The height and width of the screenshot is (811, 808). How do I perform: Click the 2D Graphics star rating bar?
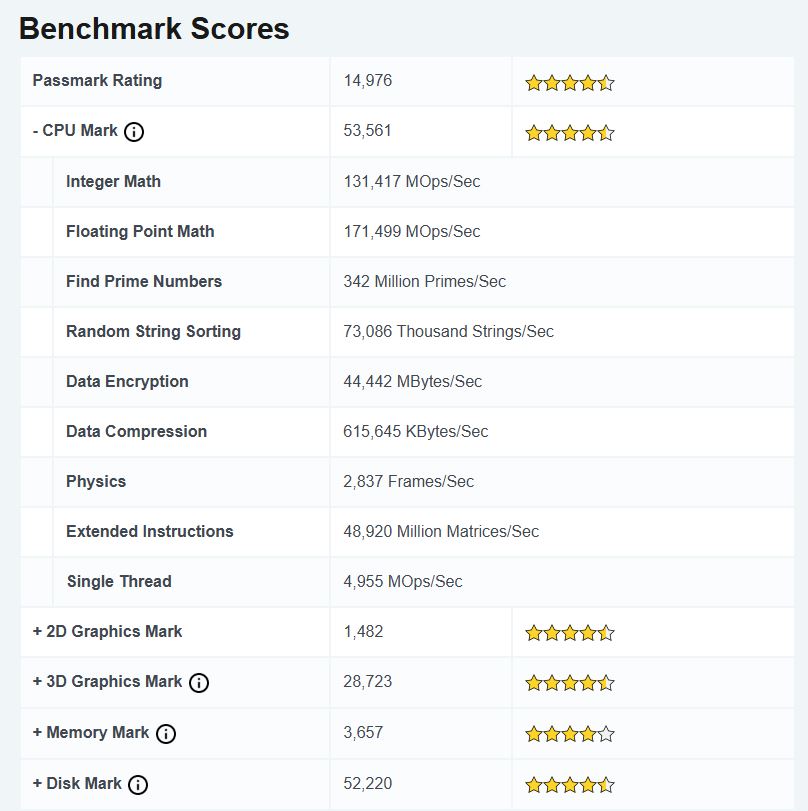tap(569, 632)
